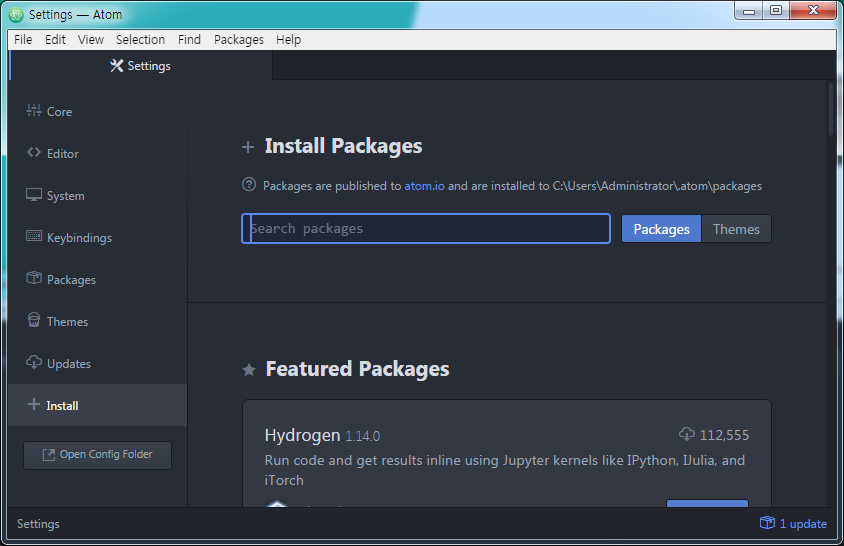This screenshot has height=546, width=844.
Task: Click the Settings label in status bar
Action: point(38,524)
